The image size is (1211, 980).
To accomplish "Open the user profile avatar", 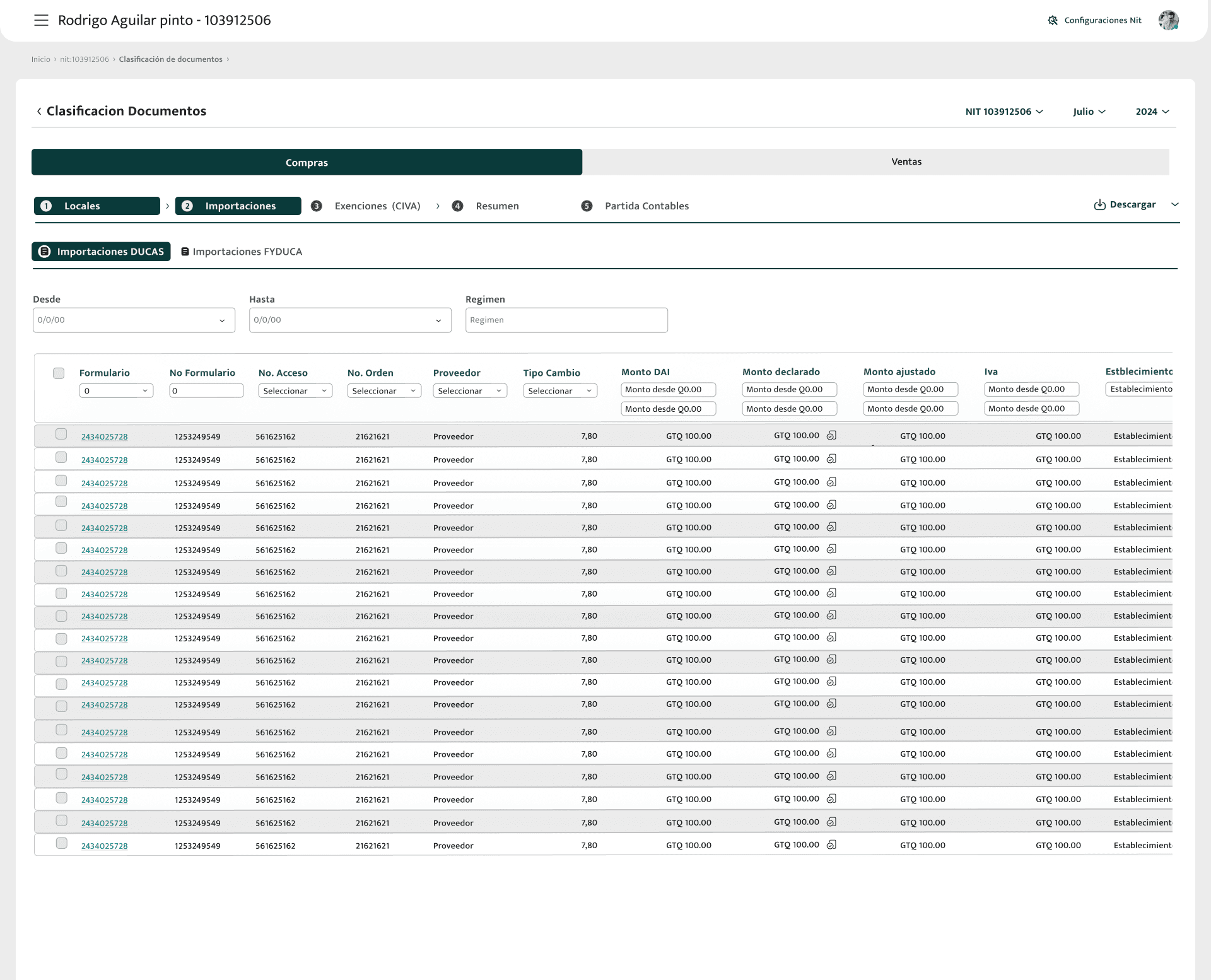I will [1168, 20].
